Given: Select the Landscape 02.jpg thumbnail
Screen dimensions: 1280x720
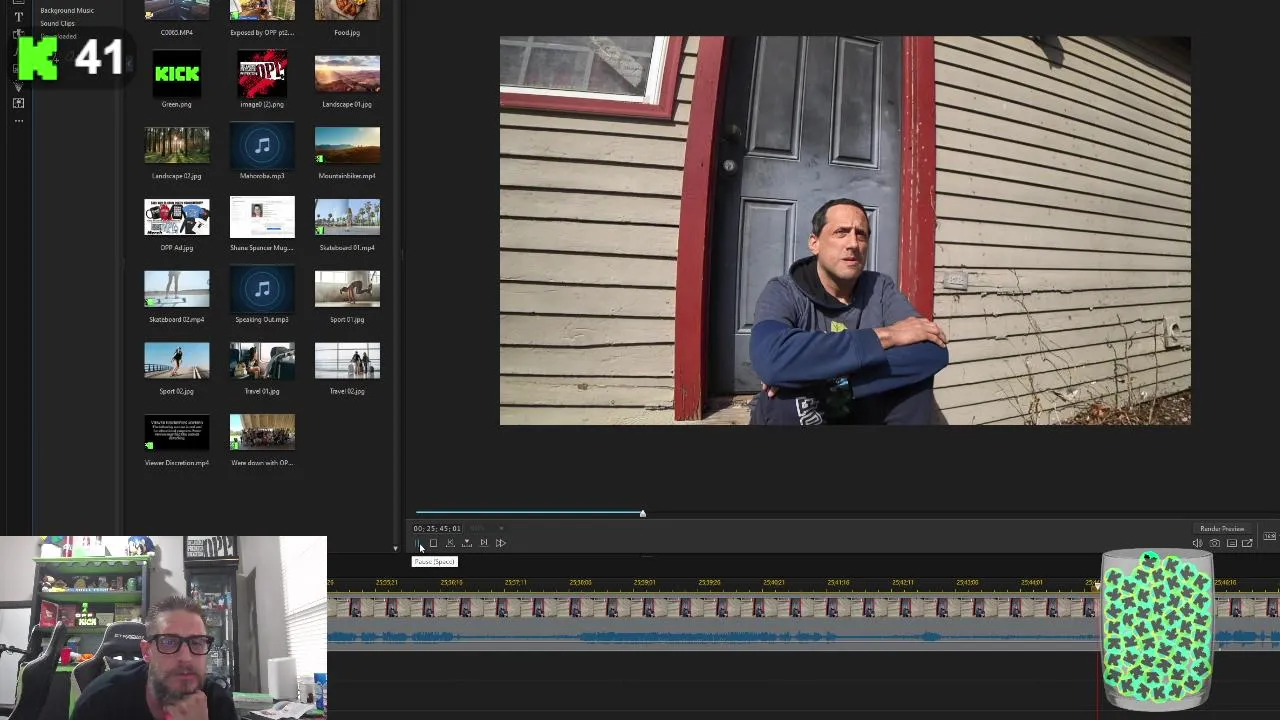Looking at the screenshot, I should [177, 146].
